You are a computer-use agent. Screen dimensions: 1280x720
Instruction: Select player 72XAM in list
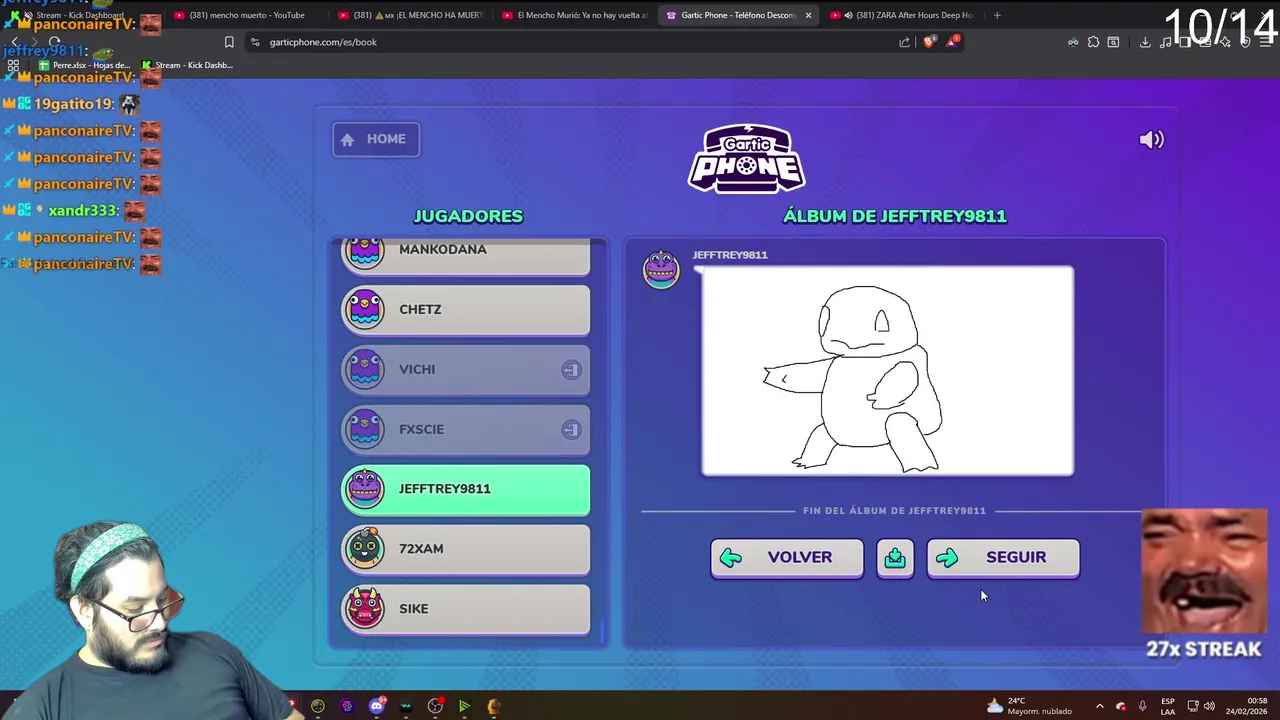click(x=466, y=549)
